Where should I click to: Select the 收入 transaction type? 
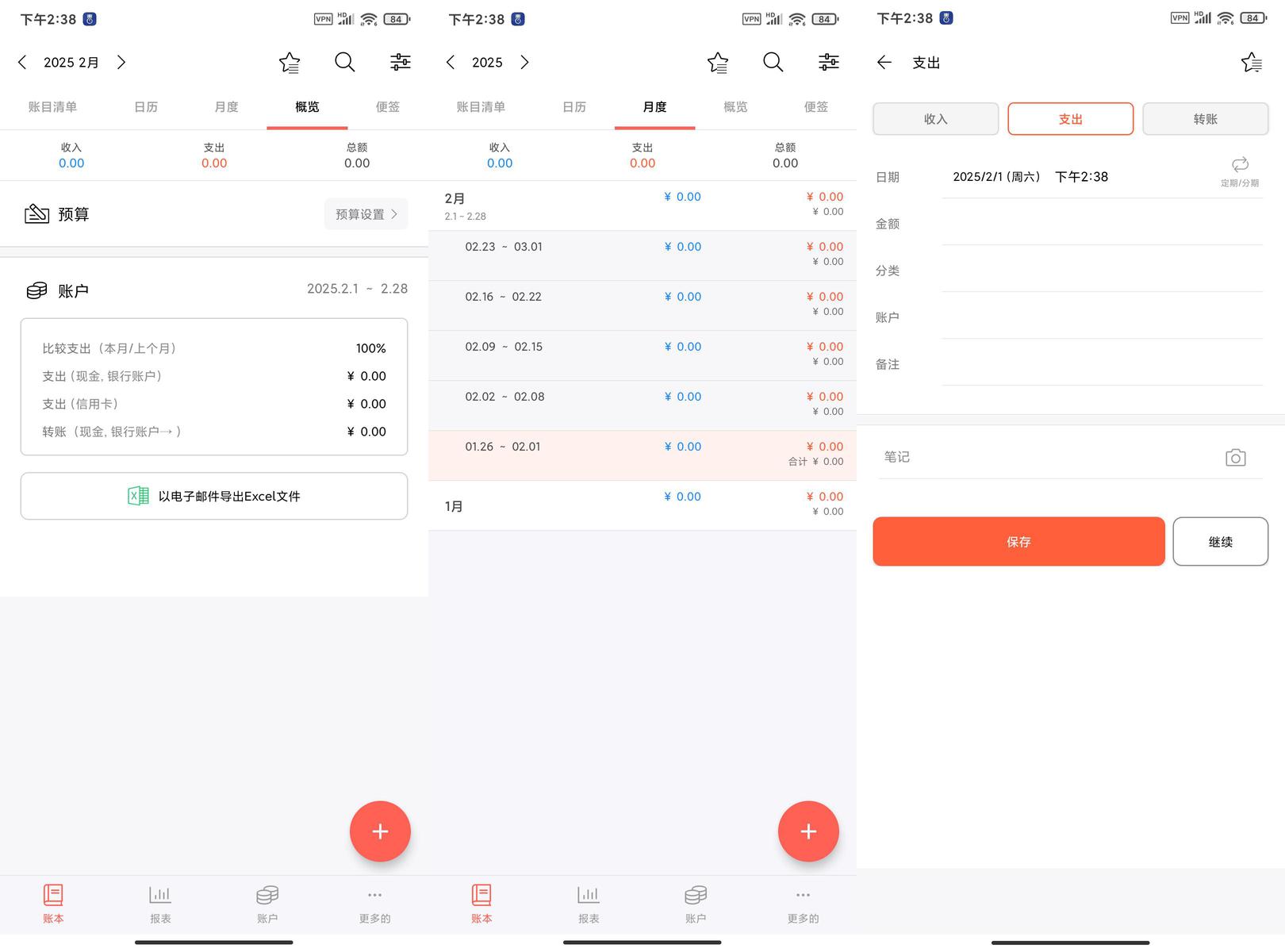935,119
